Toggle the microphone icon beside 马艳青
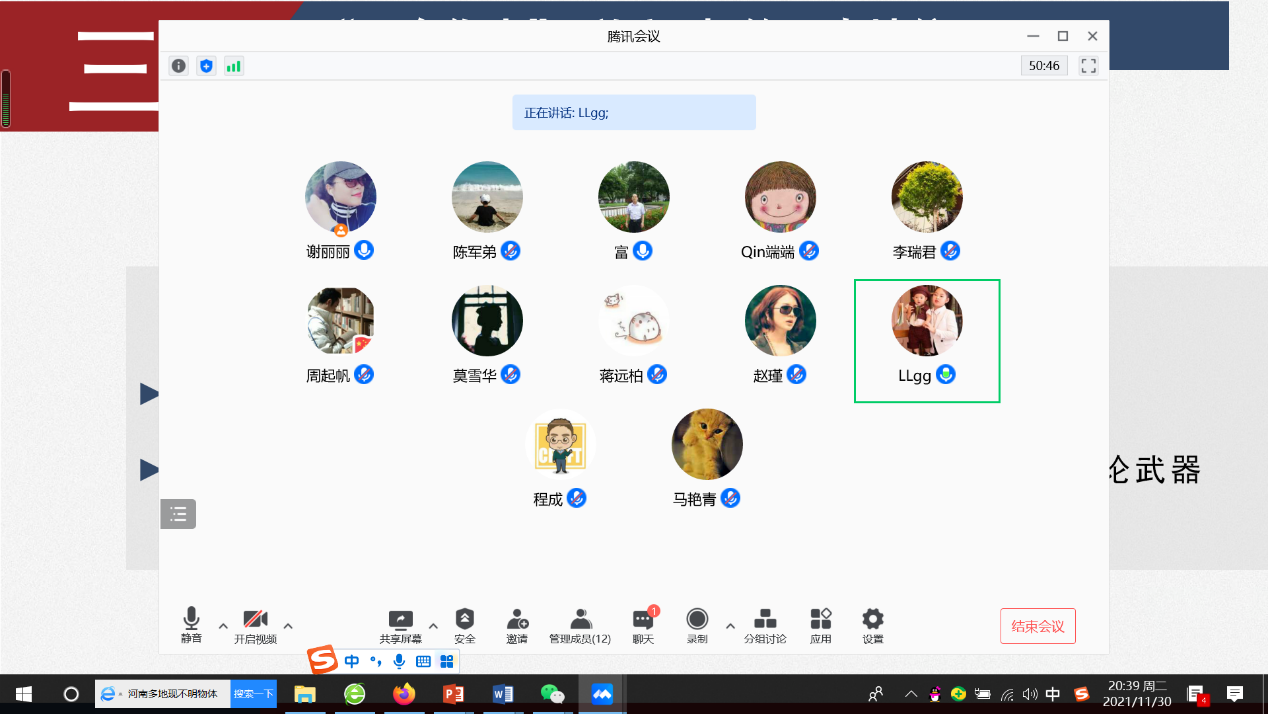 coord(731,498)
